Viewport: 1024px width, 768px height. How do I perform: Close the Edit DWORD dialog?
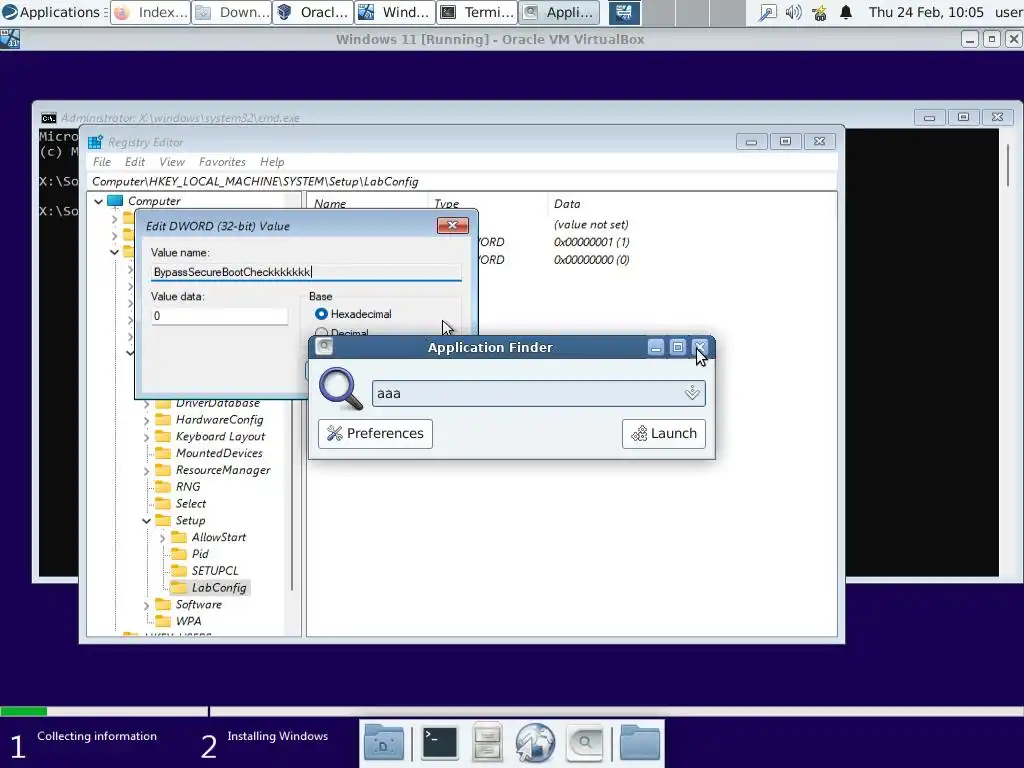tap(453, 225)
